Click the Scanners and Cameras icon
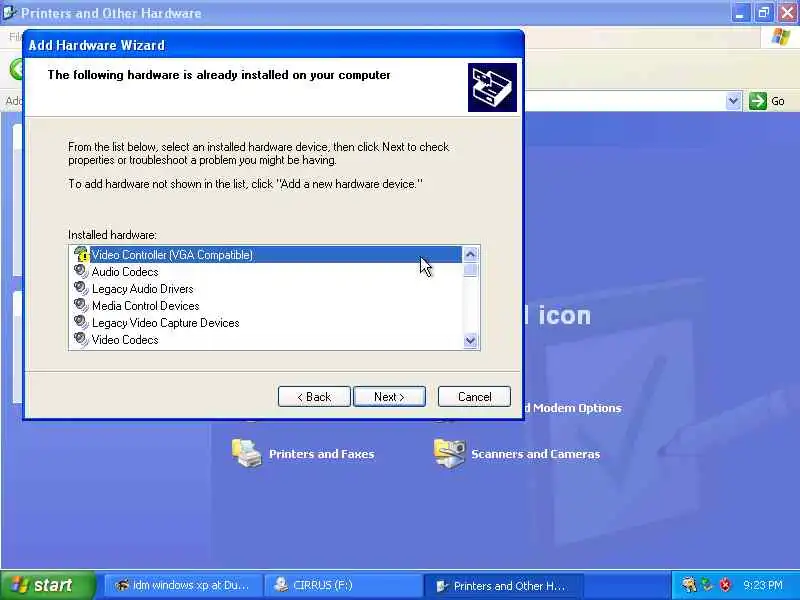 pos(449,453)
